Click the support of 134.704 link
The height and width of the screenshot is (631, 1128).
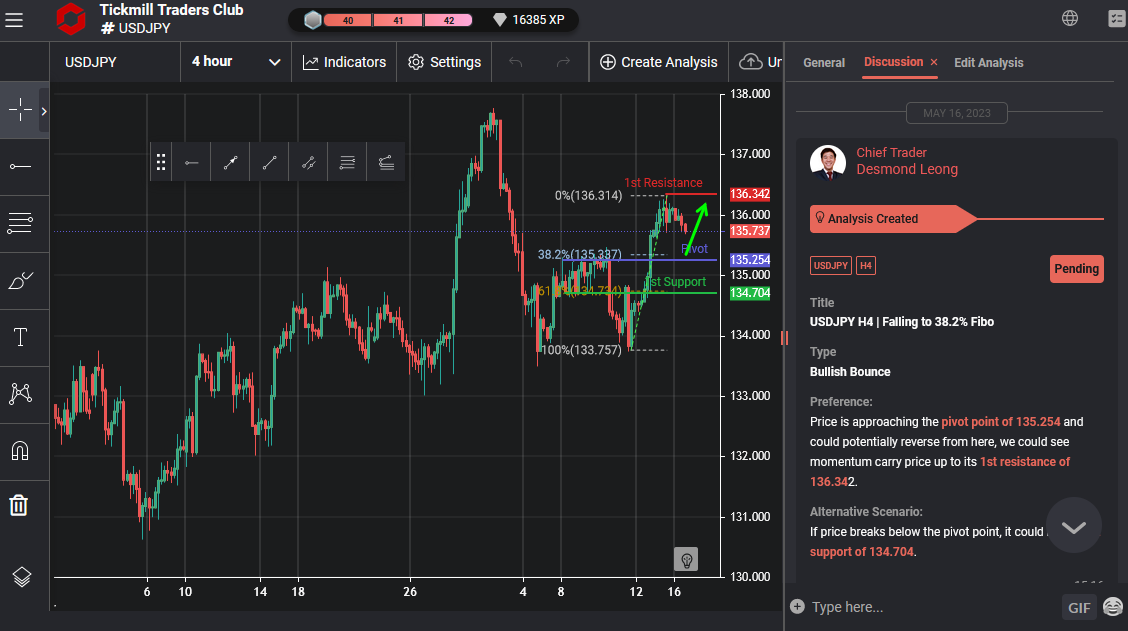(x=862, y=552)
